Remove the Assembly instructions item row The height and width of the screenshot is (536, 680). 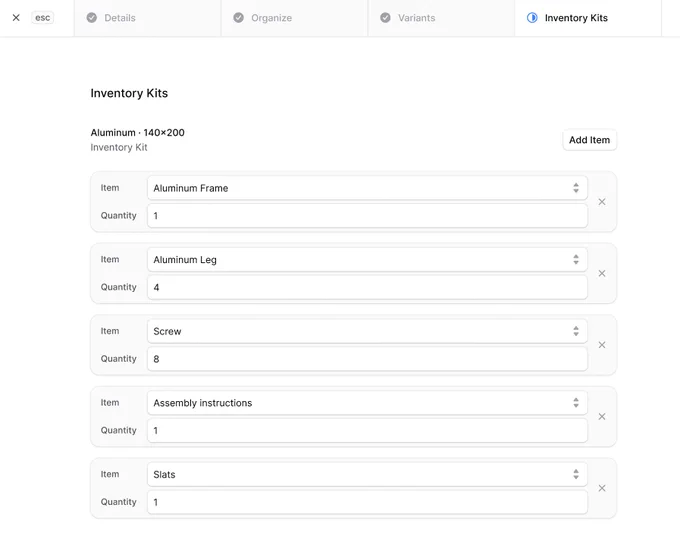(x=602, y=416)
